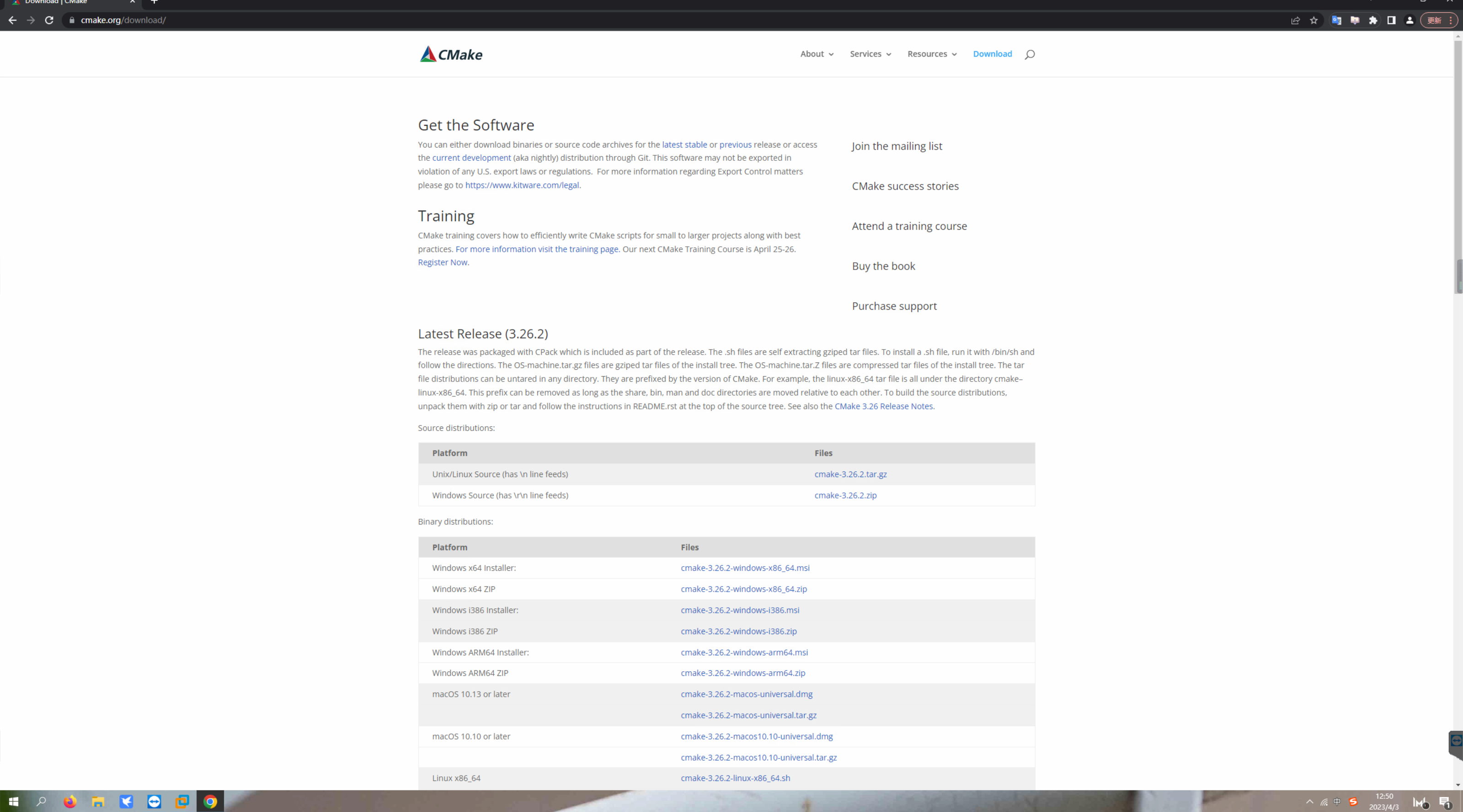Open the Chrome profile avatar menu

click(1410, 21)
